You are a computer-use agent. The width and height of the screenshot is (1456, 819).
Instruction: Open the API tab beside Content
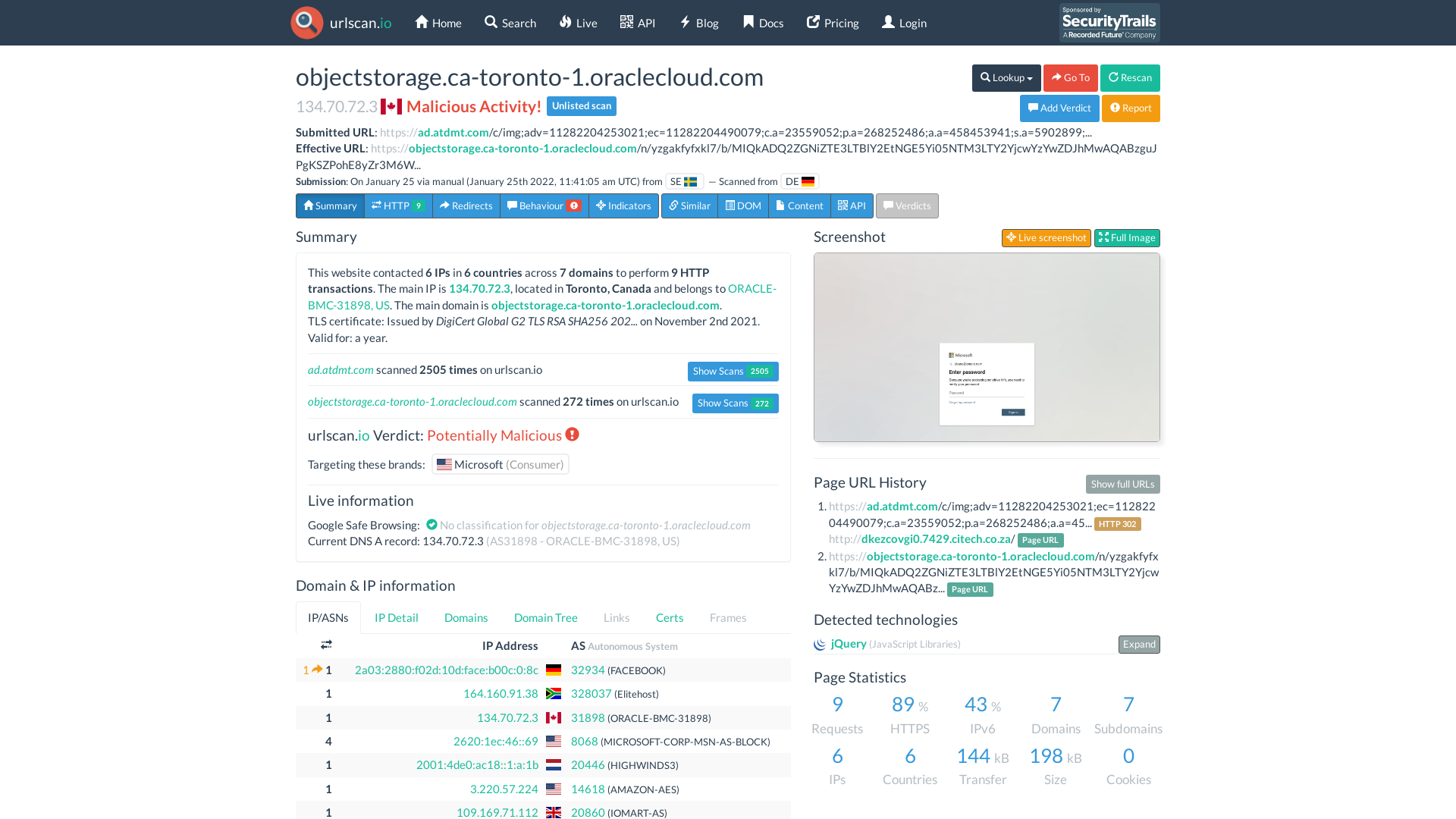click(852, 206)
